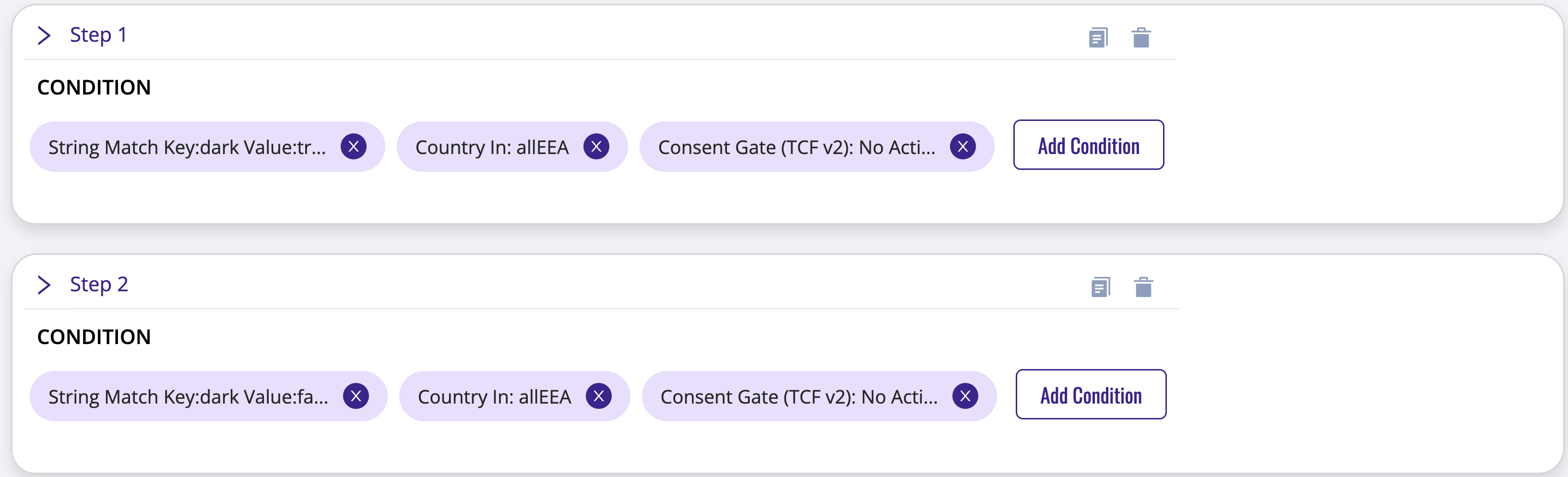The image size is (1568, 477).
Task: Open the Step 1 title label
Action: [98, 35]
